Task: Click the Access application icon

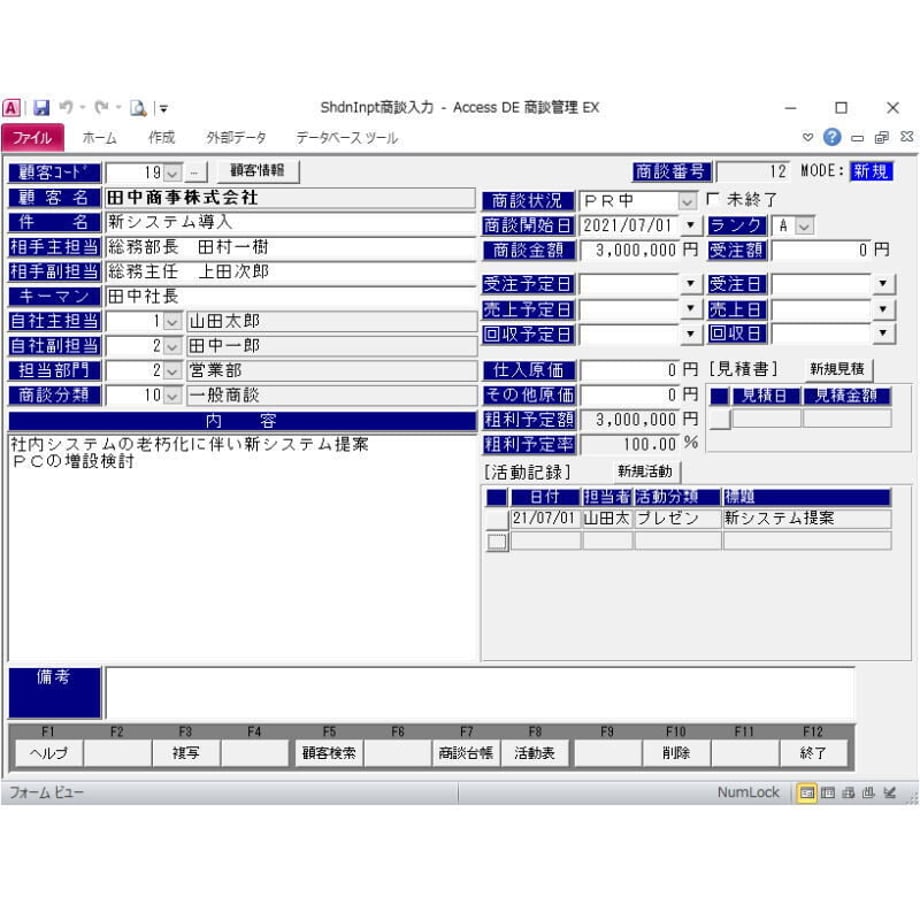Action: tap(12, 108)
